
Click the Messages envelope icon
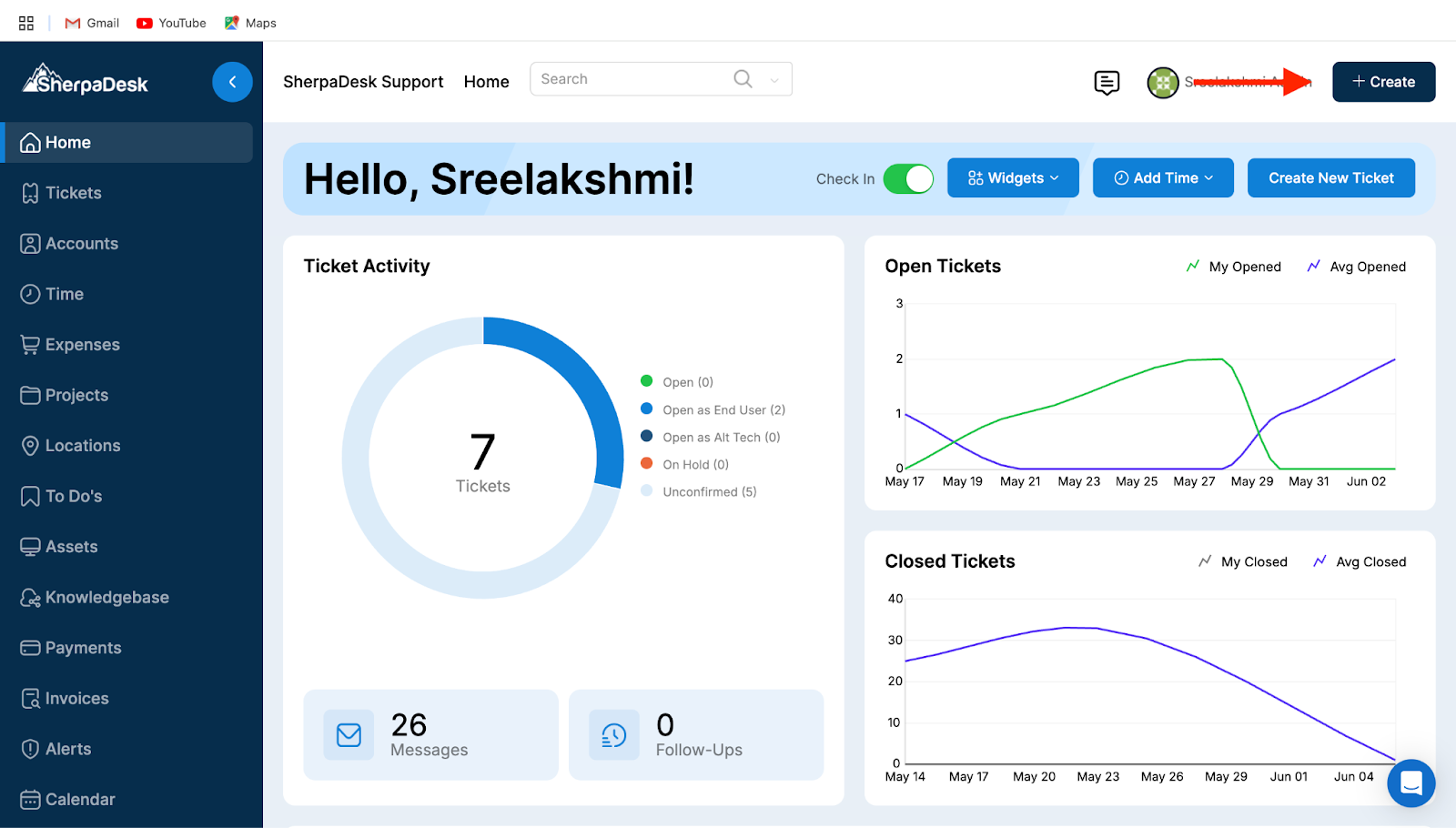349,735
